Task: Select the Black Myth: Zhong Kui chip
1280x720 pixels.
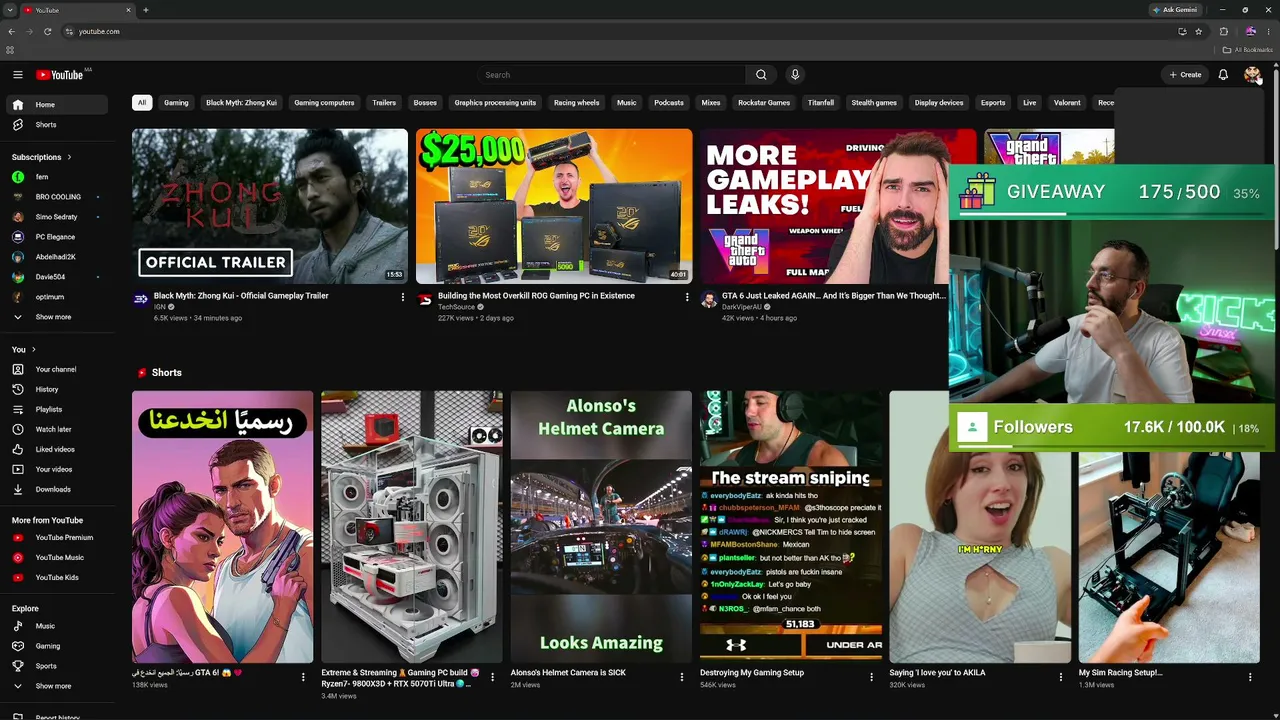Action: pos(241,103)
